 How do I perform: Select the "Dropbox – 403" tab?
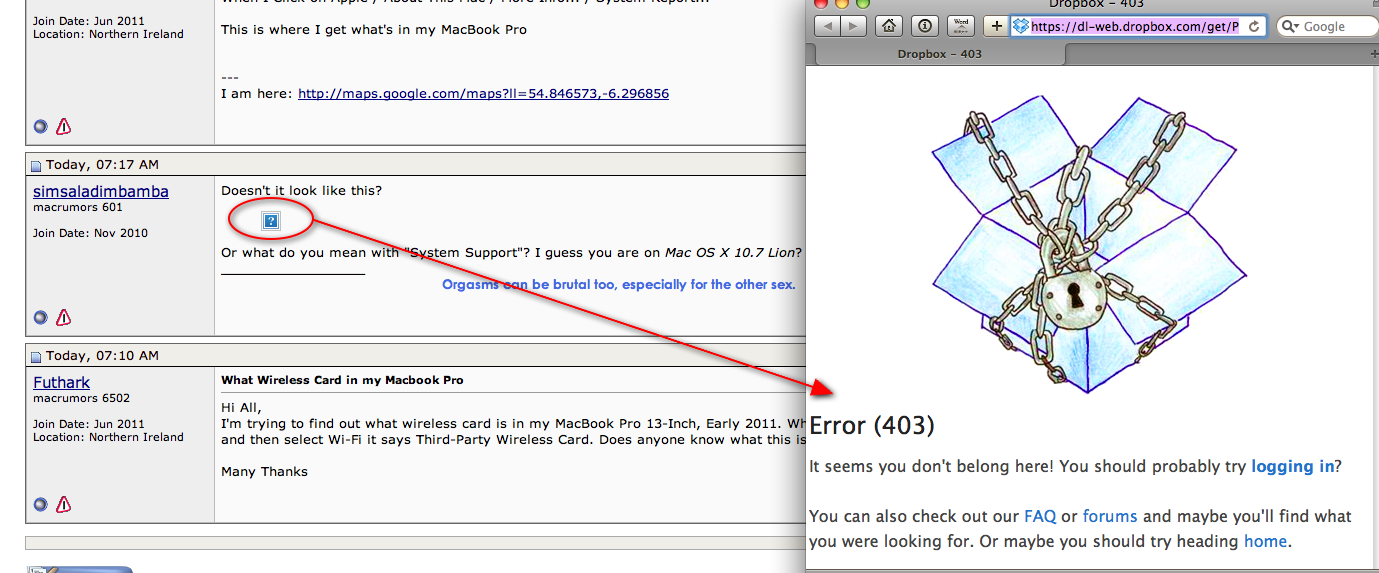click(x=938, y=54)
